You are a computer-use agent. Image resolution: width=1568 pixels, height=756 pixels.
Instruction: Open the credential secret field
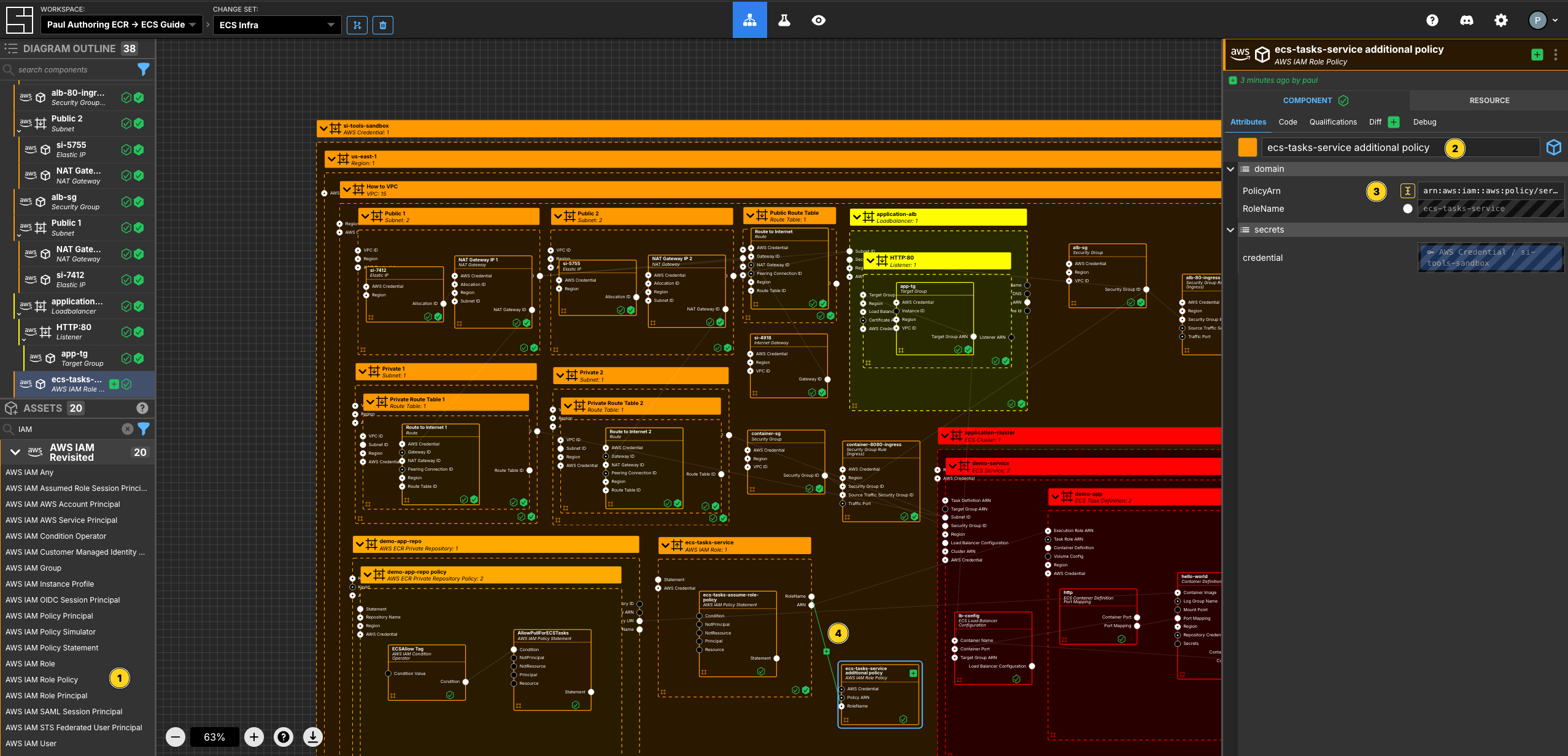[1491, 258]
